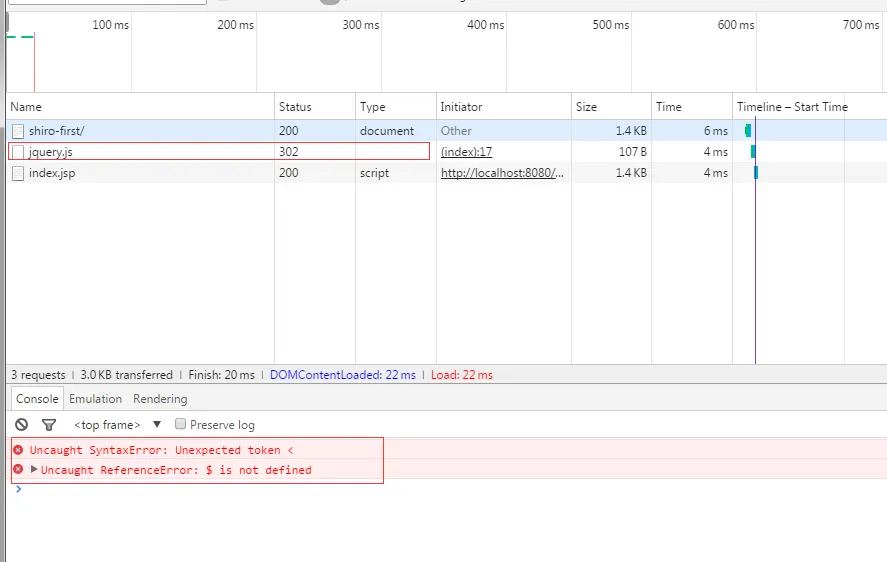The image size is (887, 562).
Task: Enable the Preserve log checkbox
Action: [181, 424]
